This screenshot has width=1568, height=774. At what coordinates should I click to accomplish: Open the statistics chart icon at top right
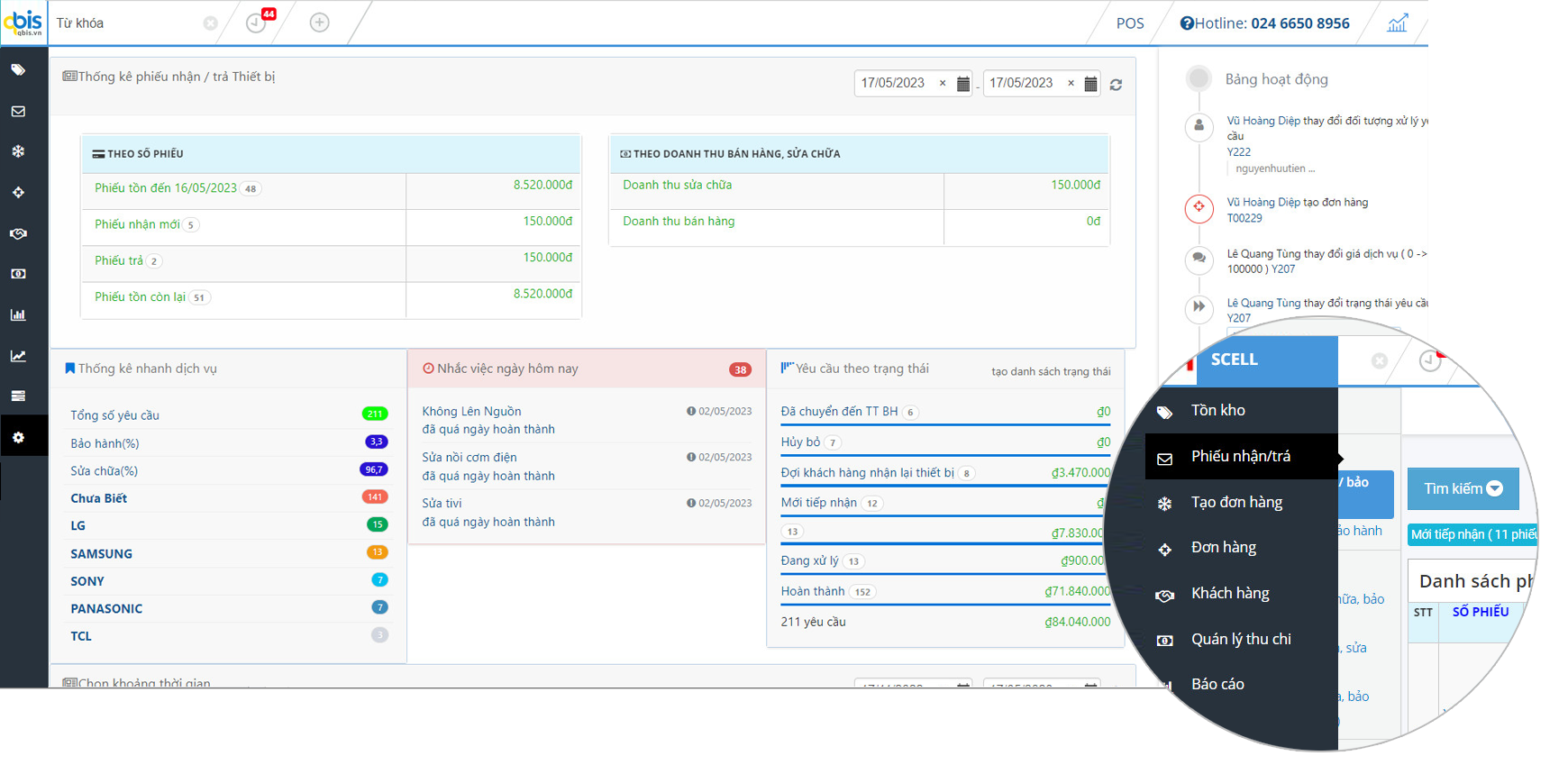click(x=1397, y=23)
